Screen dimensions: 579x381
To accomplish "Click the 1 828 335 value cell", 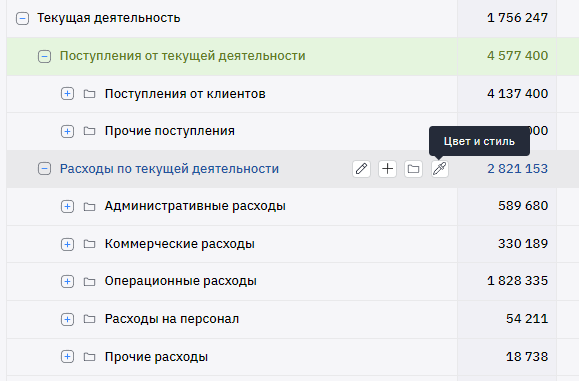I will [507, 281].
